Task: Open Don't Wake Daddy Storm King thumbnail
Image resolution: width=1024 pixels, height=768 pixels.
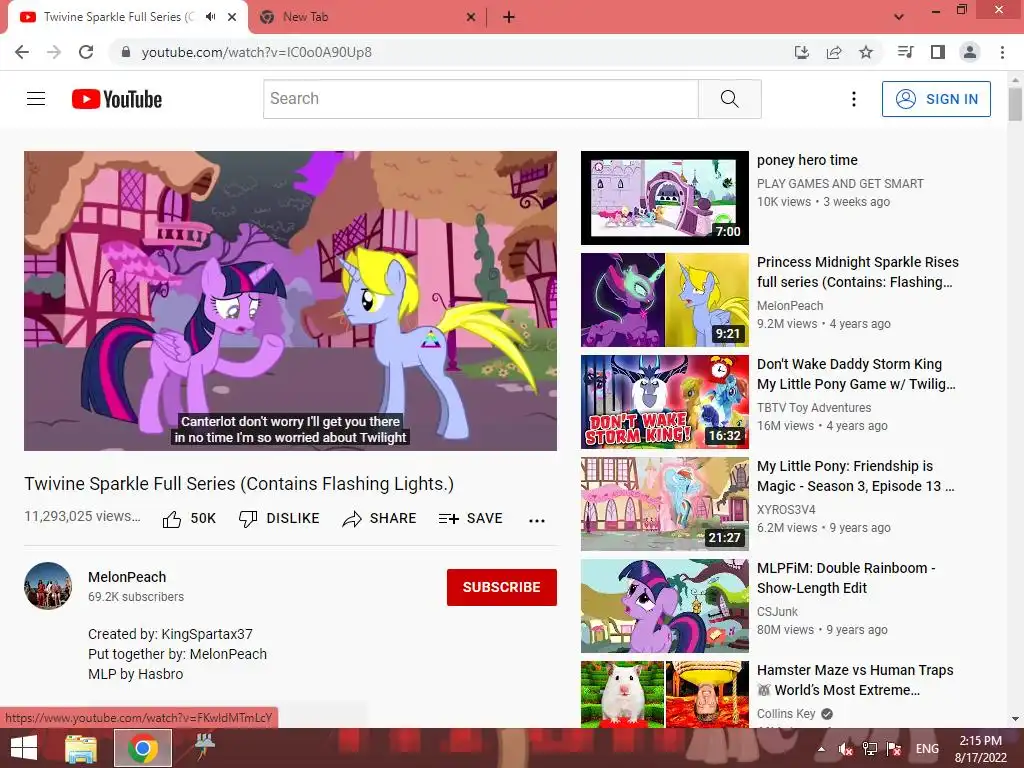Action: (x=664, y=402)
